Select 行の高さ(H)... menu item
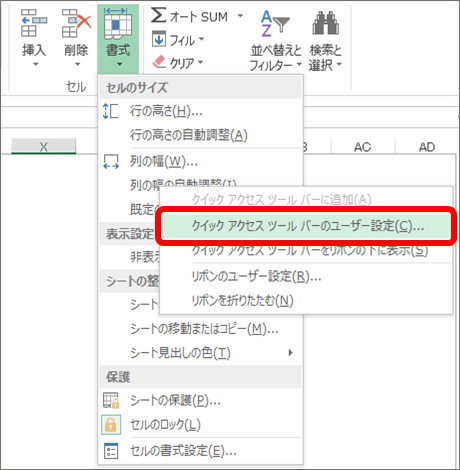 201,111
